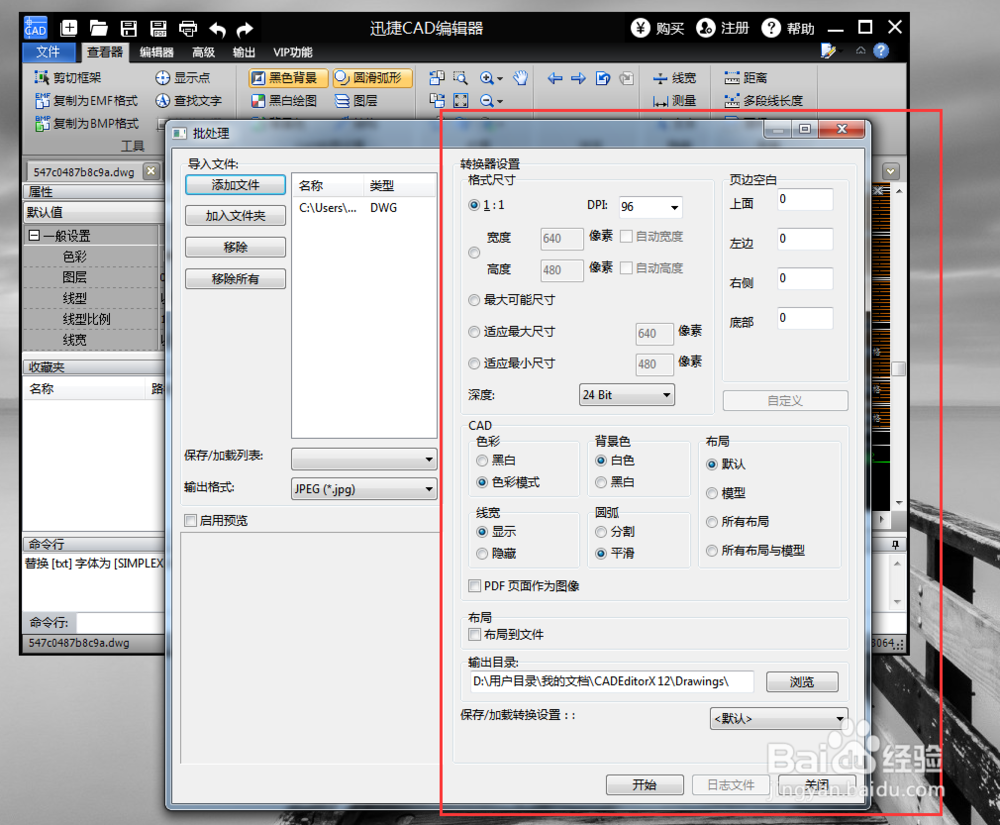This screenshot has width=1000, height=825.
Task: Select the 黑白 color radio button
Action: [482, 460]
